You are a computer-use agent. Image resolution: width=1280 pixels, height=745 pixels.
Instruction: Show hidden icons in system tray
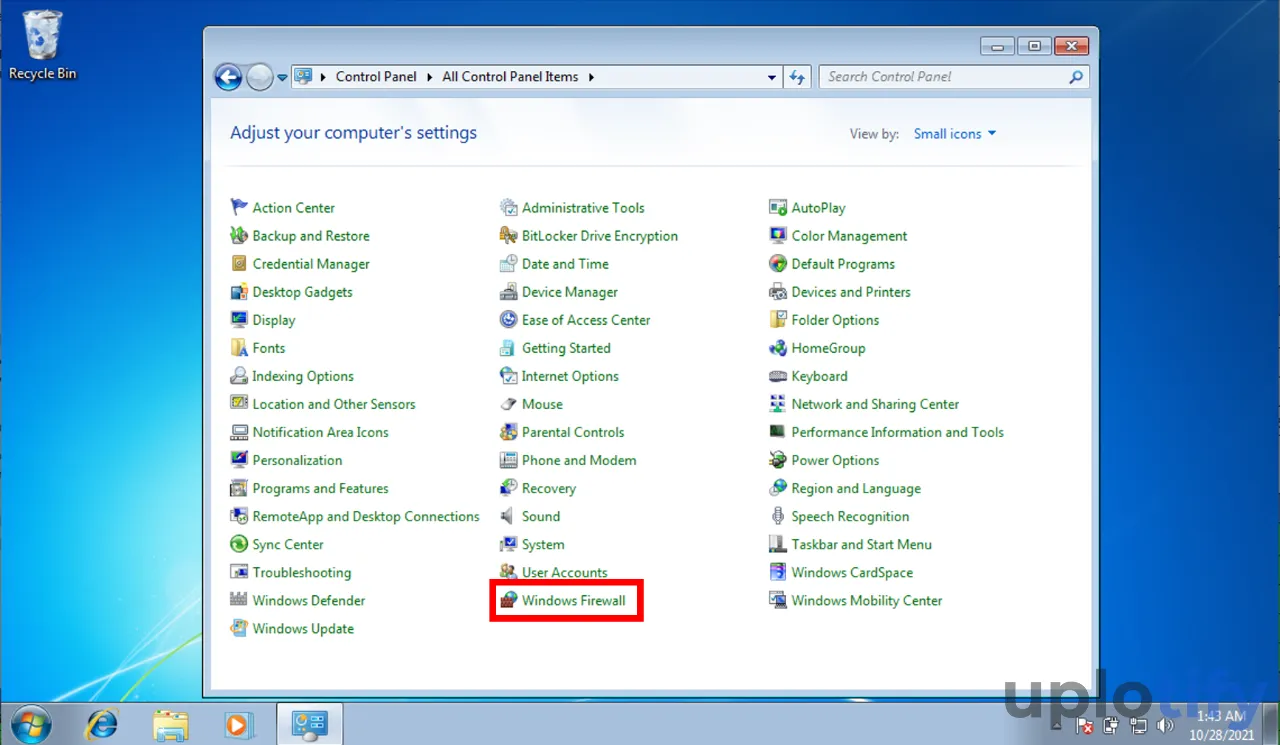(1058, 724)
